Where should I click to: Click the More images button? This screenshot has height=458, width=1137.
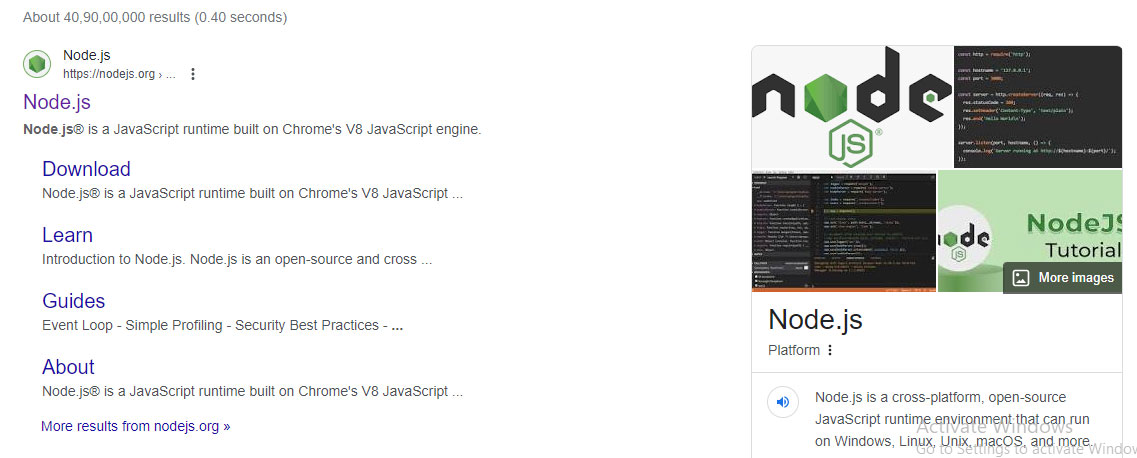(x=1063, y=278)
